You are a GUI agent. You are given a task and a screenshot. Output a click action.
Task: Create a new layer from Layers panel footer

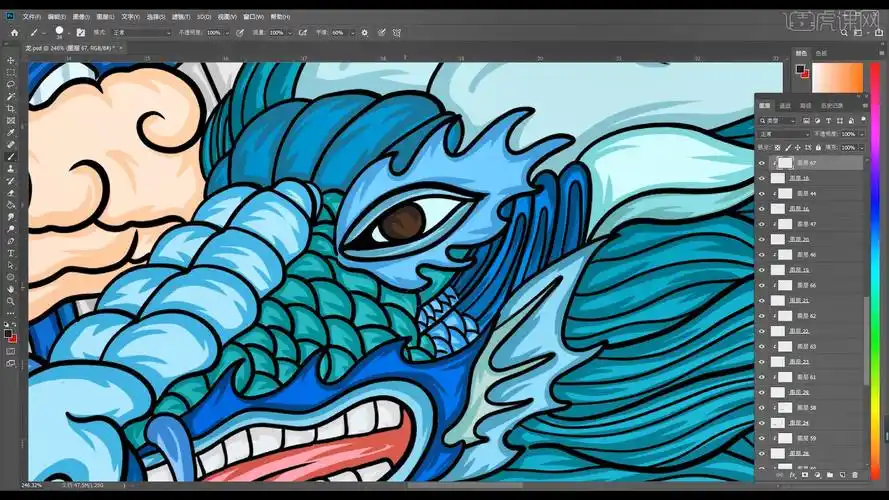coord(843,474)
